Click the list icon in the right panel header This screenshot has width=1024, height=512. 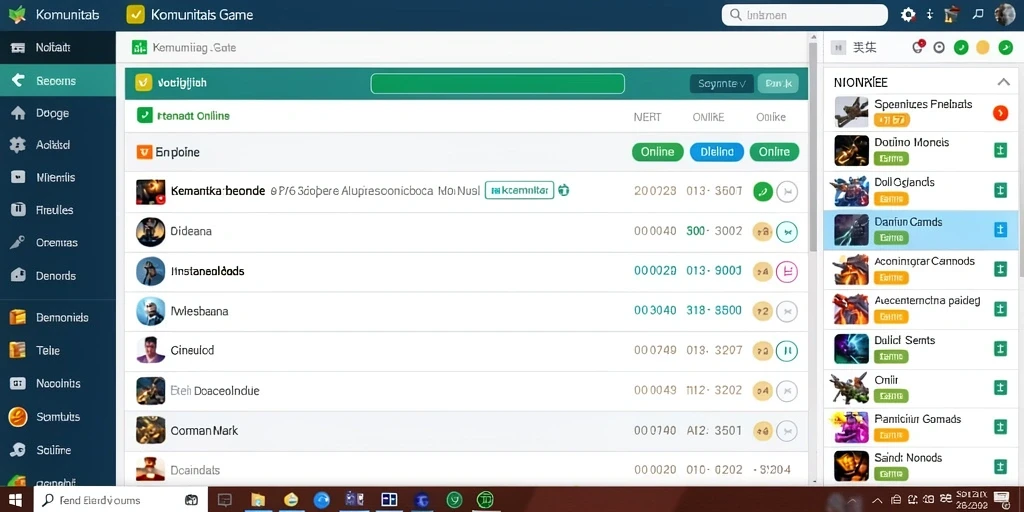(x=839, y=48)
